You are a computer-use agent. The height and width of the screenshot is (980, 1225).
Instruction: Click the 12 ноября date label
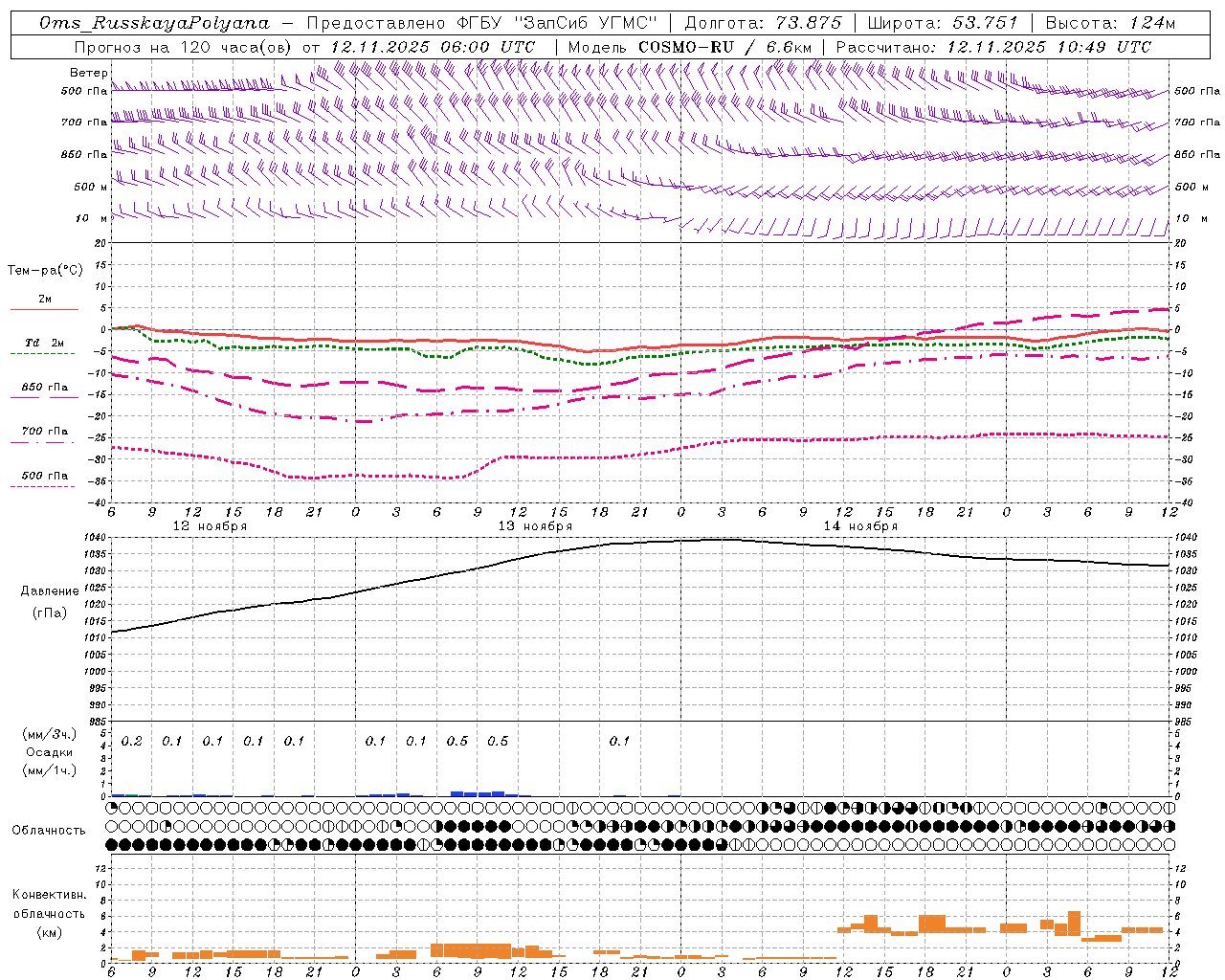210,526
